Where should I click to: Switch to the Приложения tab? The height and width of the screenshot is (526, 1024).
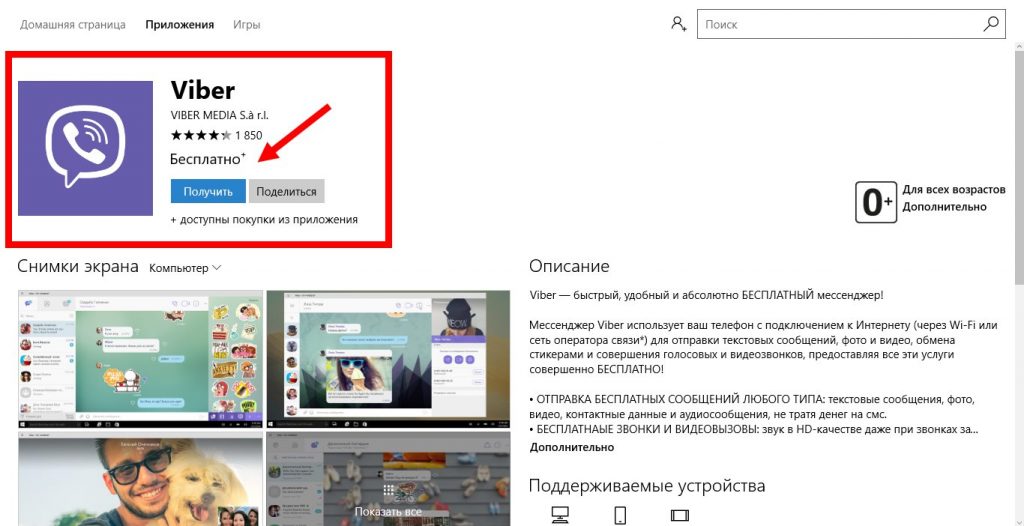point(180,25)
